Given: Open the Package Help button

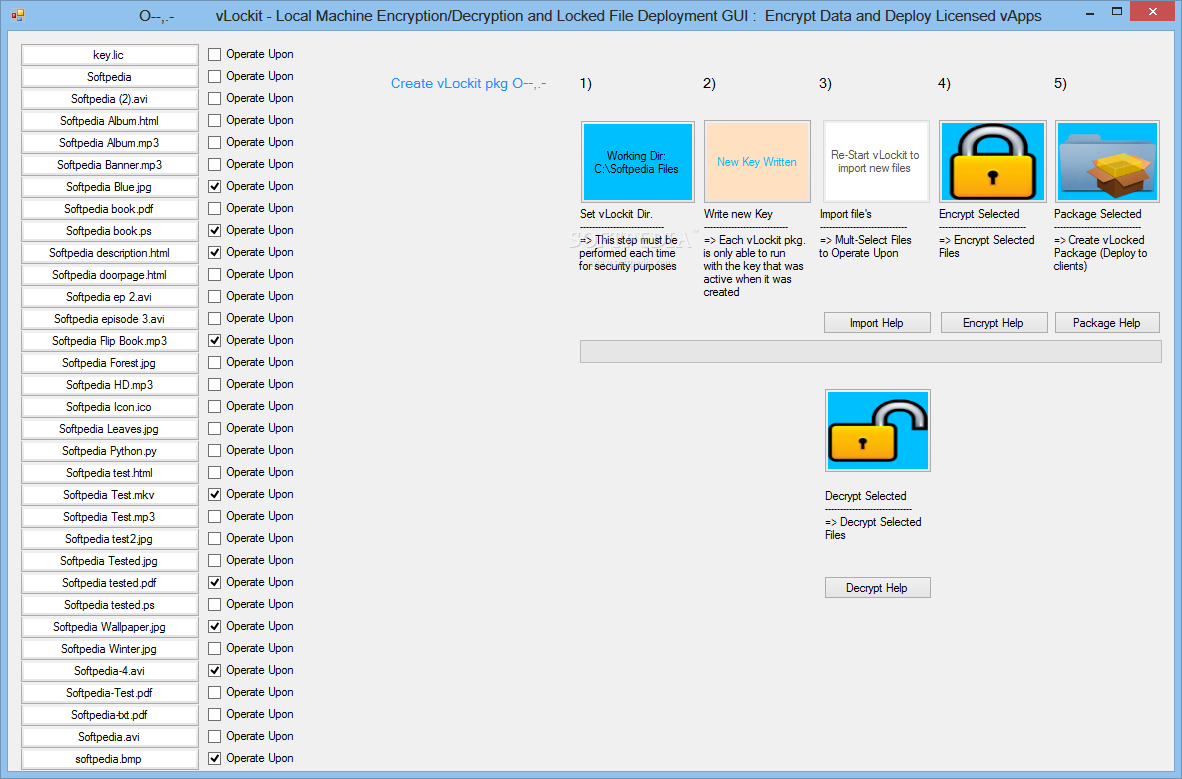Looking at the screenshot, I should (x=1107, y=323).
